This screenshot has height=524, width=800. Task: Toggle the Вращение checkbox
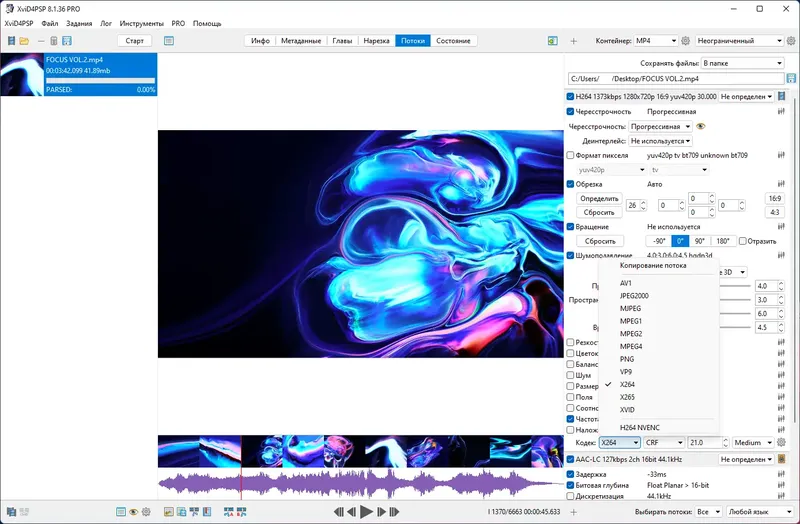click(x=570, y=227)
